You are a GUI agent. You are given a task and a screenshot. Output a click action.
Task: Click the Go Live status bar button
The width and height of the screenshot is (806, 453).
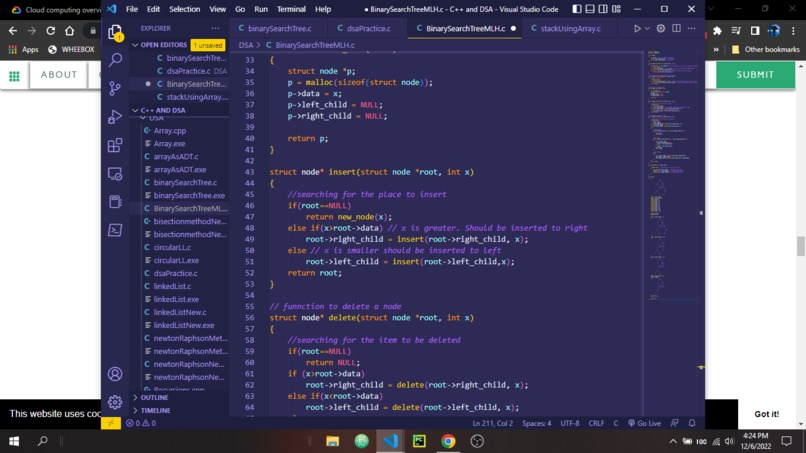(x=644, y=423)
